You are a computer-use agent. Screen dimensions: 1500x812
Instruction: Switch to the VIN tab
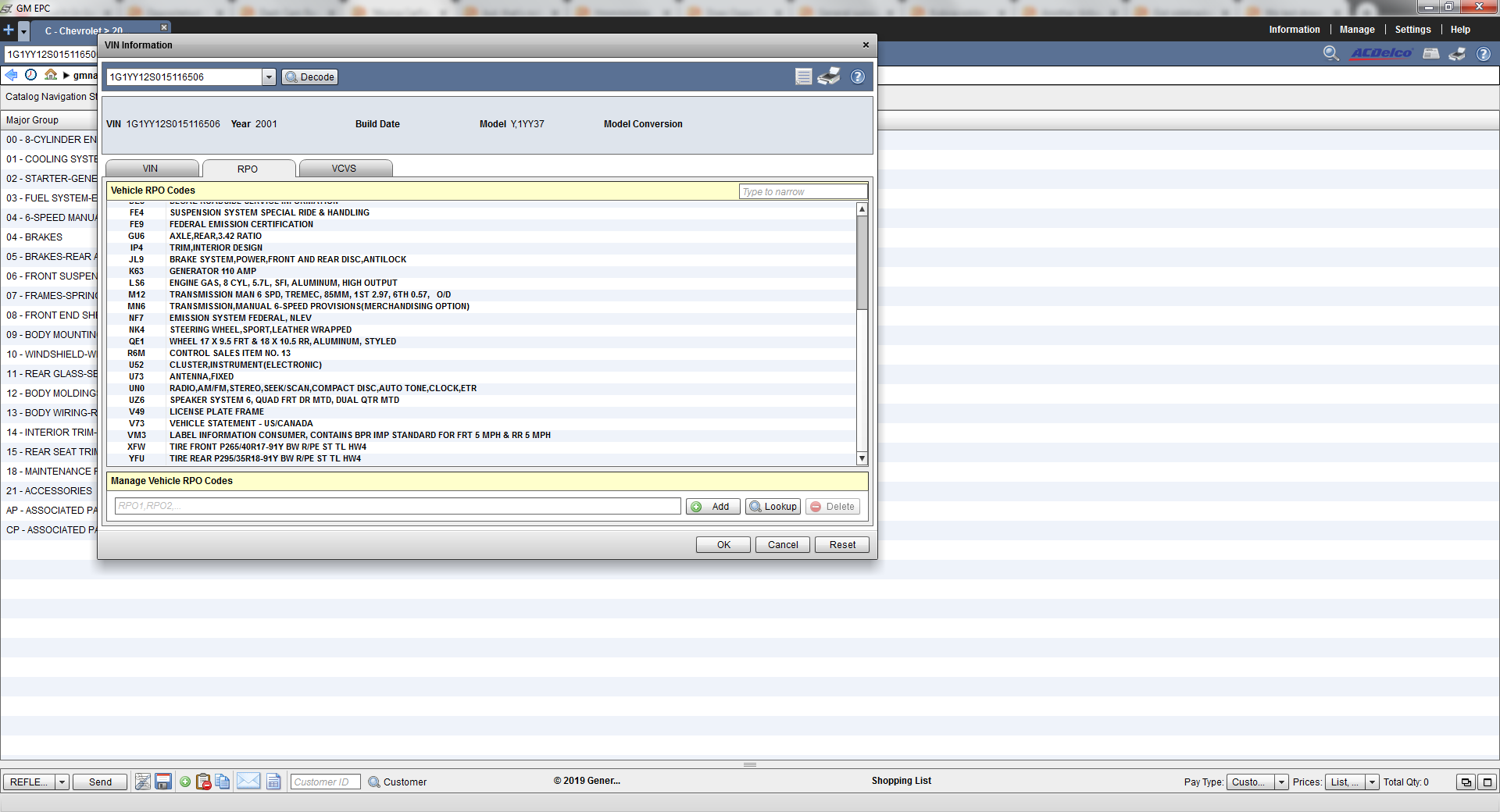coord(151,169)
